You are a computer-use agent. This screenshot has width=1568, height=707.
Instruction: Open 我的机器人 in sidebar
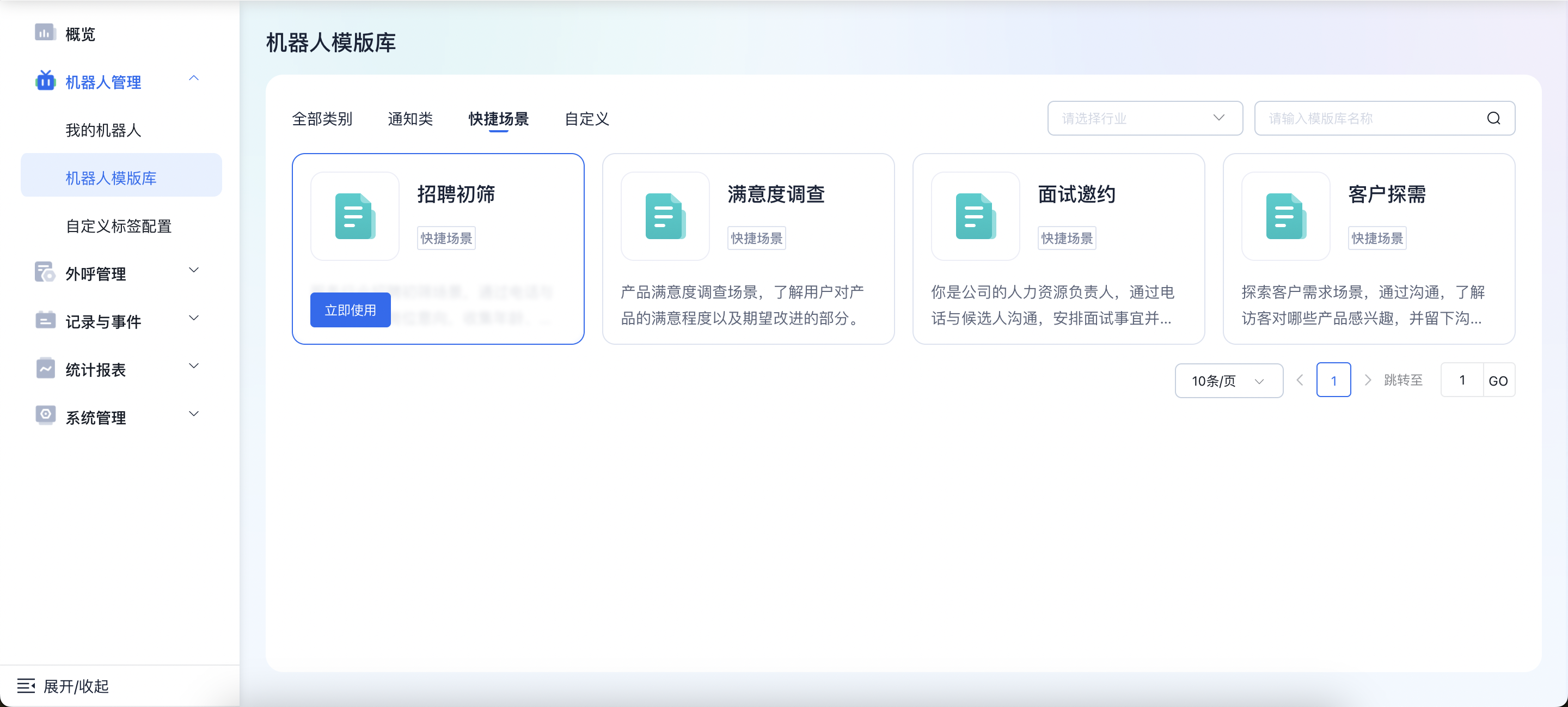tap(103, 130)
